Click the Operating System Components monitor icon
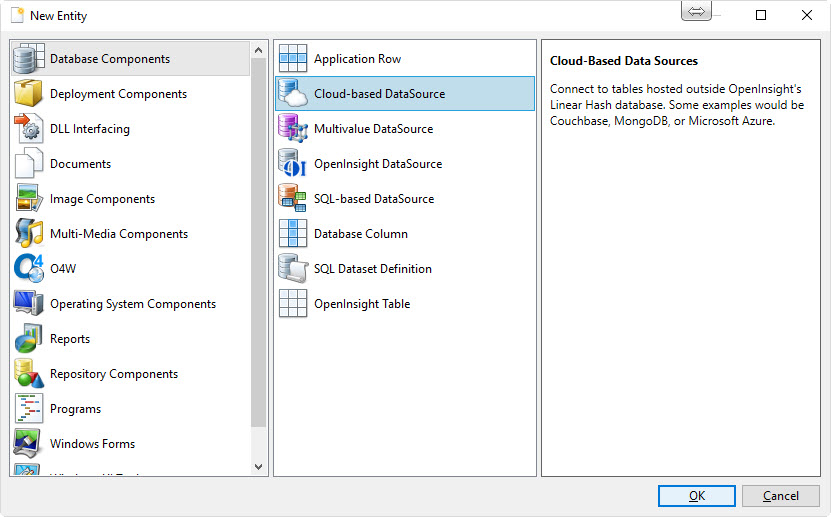The image size is (831, 517). point(29,303)
